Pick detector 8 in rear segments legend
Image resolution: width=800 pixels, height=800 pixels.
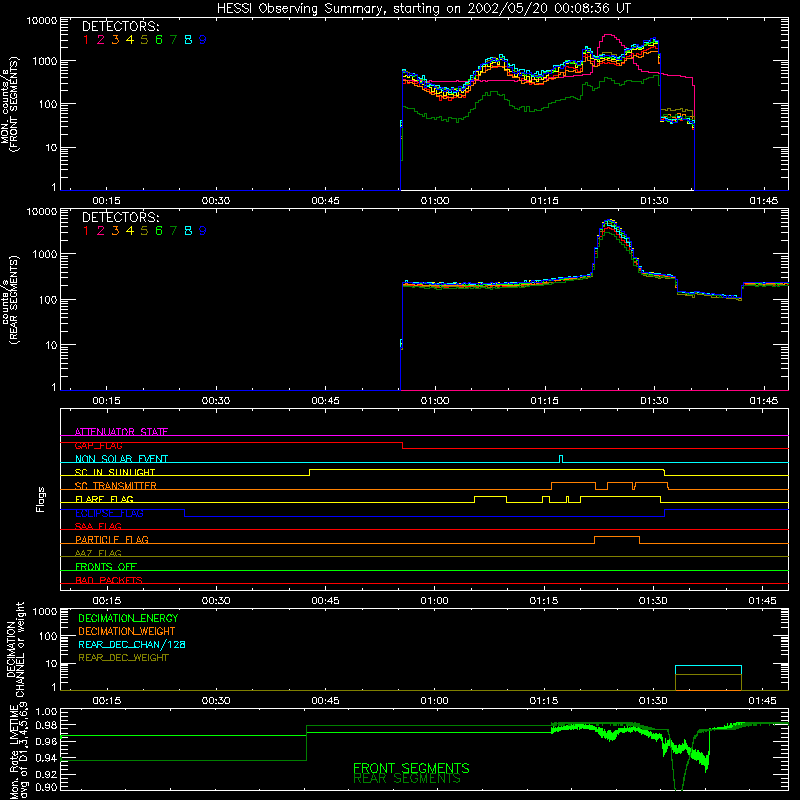(x=188, y=231)
